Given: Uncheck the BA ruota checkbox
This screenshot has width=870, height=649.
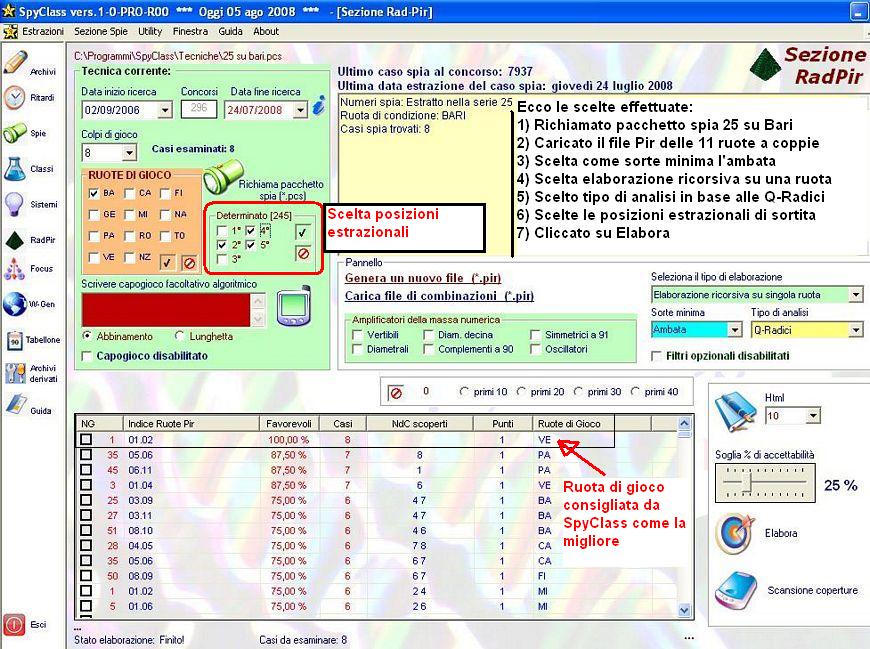Looking at the screenshot, I should pos(94,193).
